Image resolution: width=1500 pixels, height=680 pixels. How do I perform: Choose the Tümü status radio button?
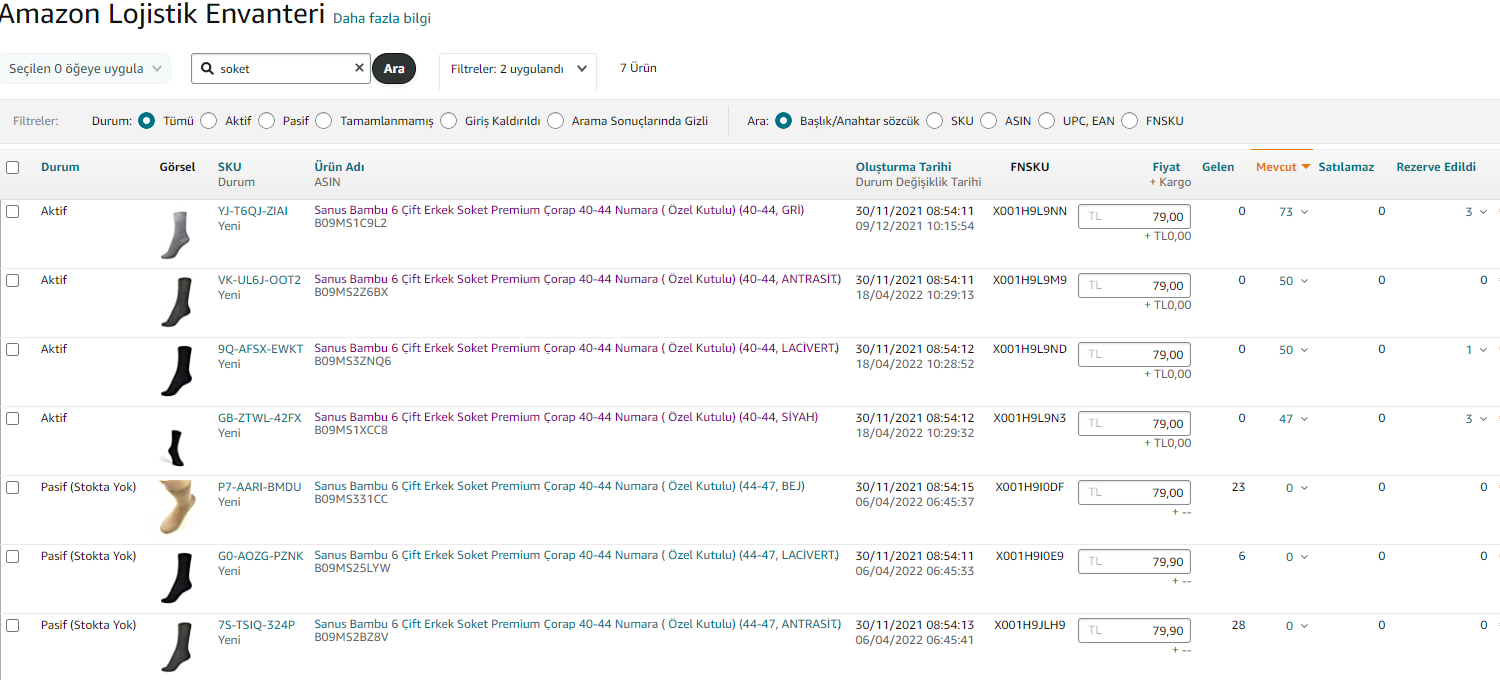point(147,121)
